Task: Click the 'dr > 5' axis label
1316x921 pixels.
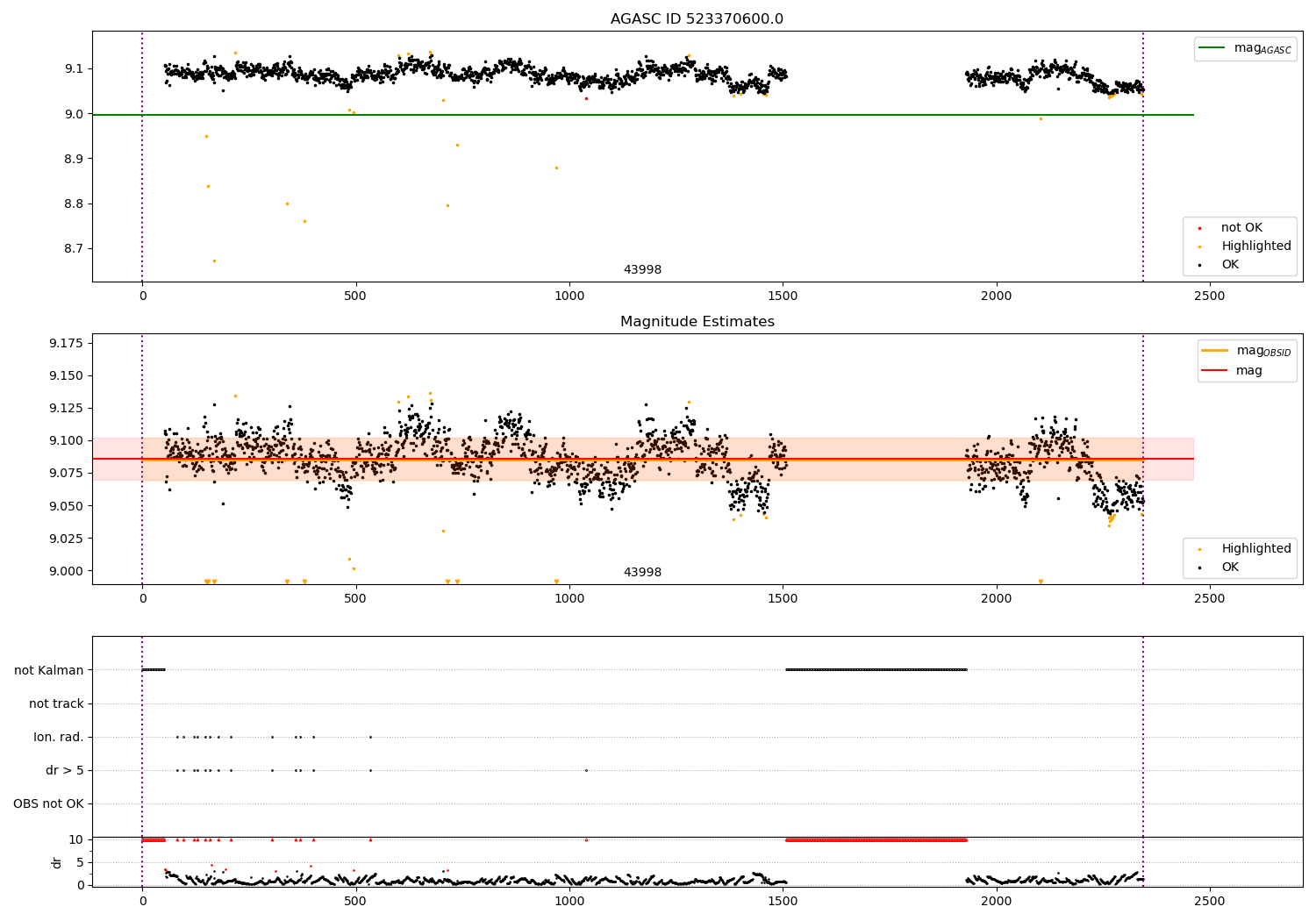Action: [65, 770]
